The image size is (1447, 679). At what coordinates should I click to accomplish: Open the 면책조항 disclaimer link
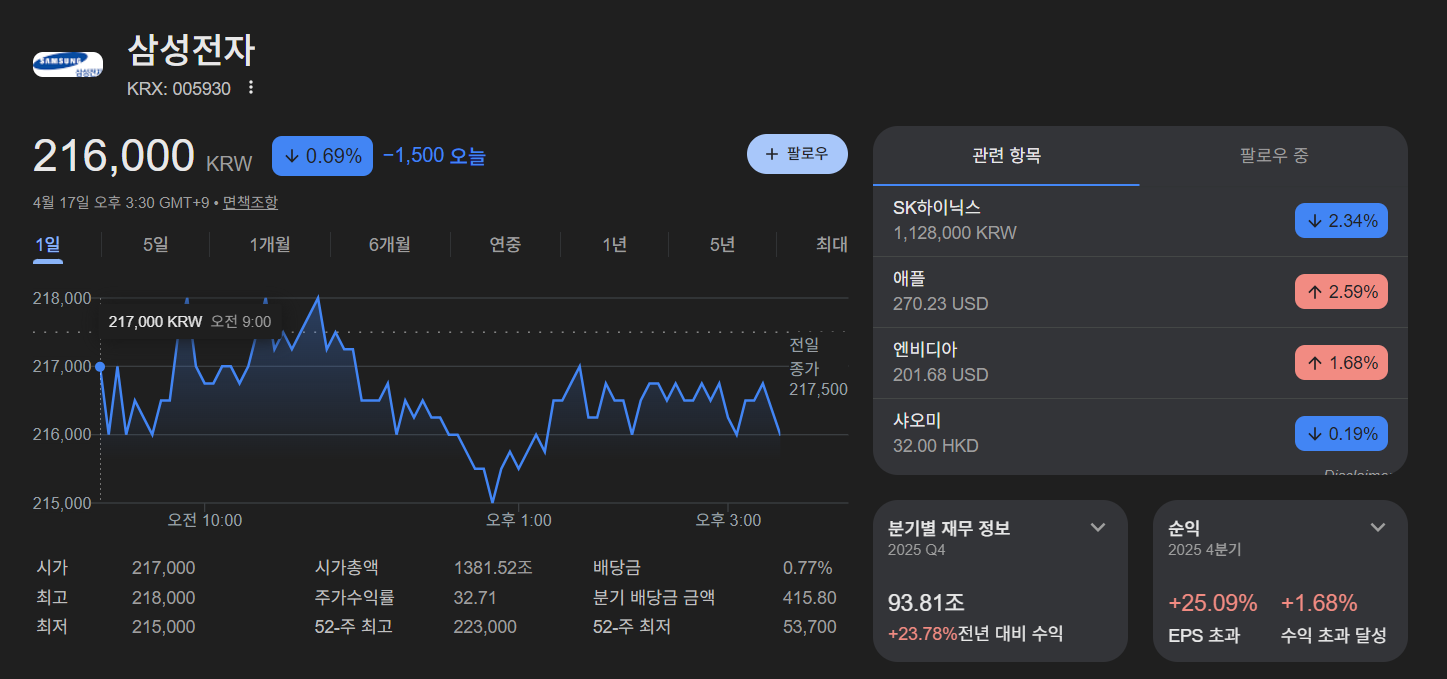250,202
